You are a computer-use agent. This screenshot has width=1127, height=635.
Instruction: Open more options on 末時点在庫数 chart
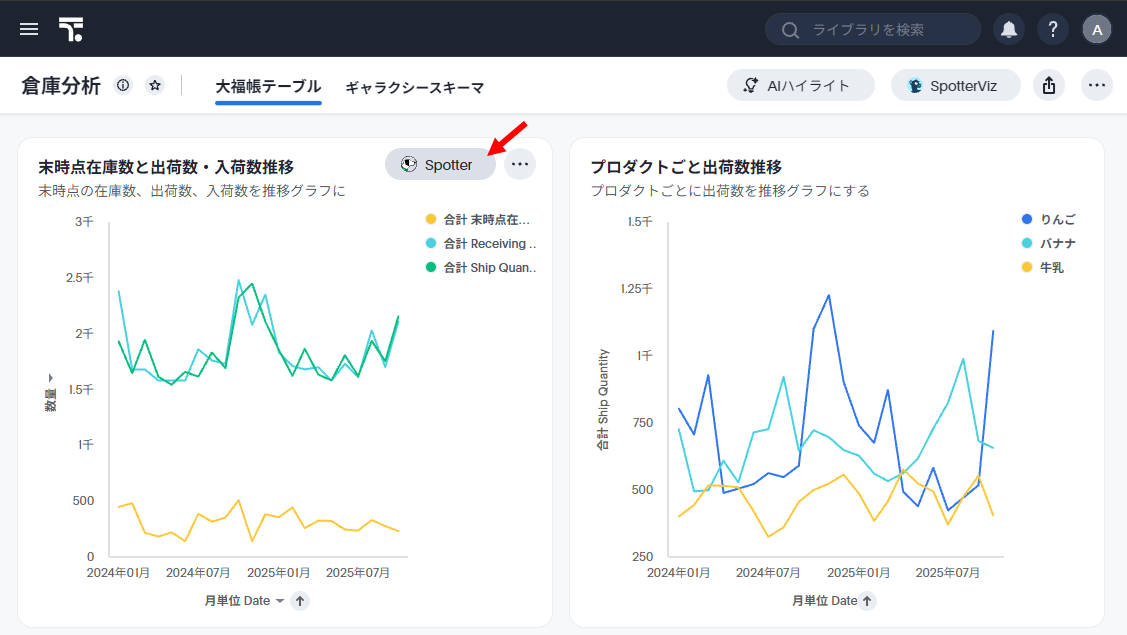coord(520,165)
